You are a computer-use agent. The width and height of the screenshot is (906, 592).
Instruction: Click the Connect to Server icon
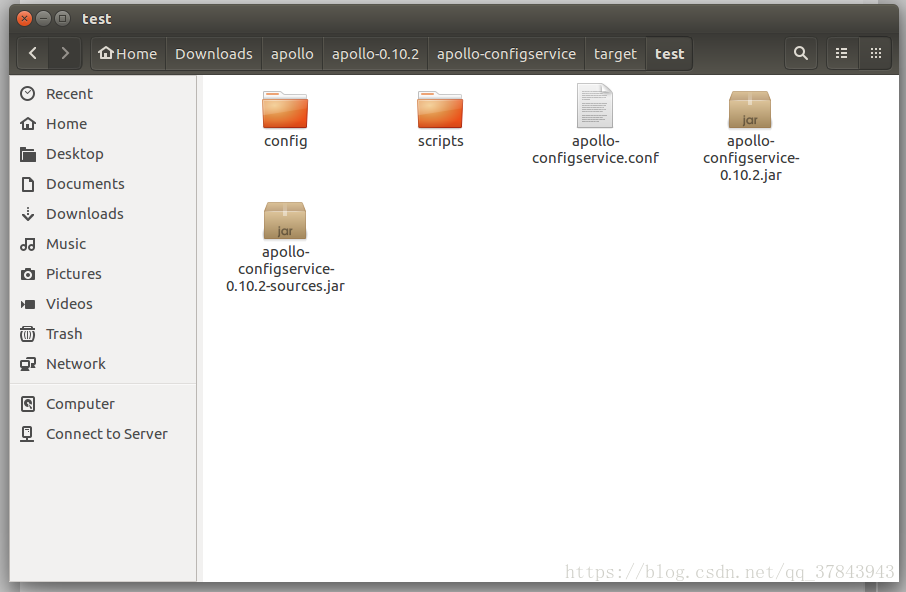(28, 434)
